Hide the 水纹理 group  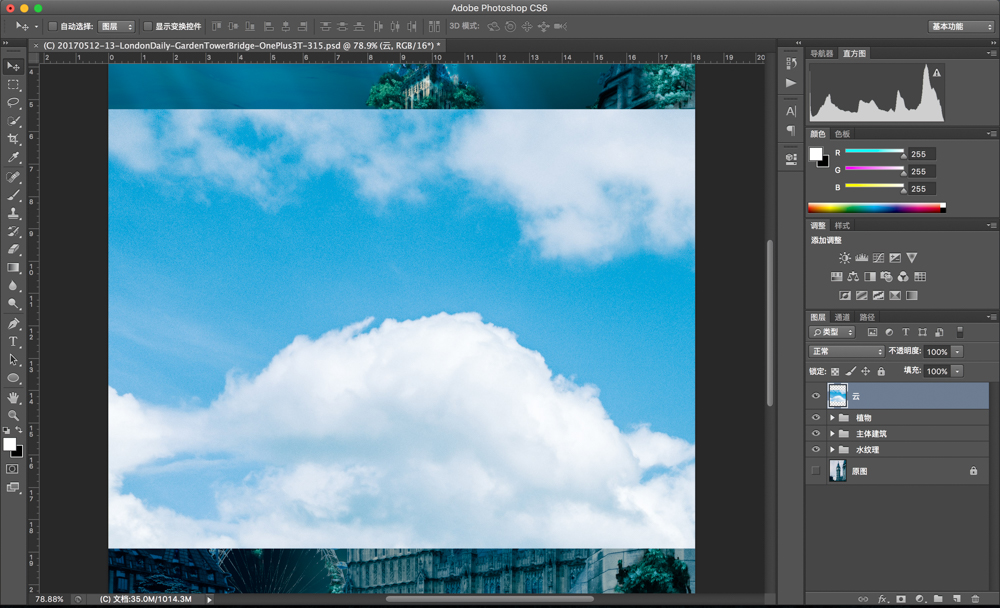click(816, 449)
